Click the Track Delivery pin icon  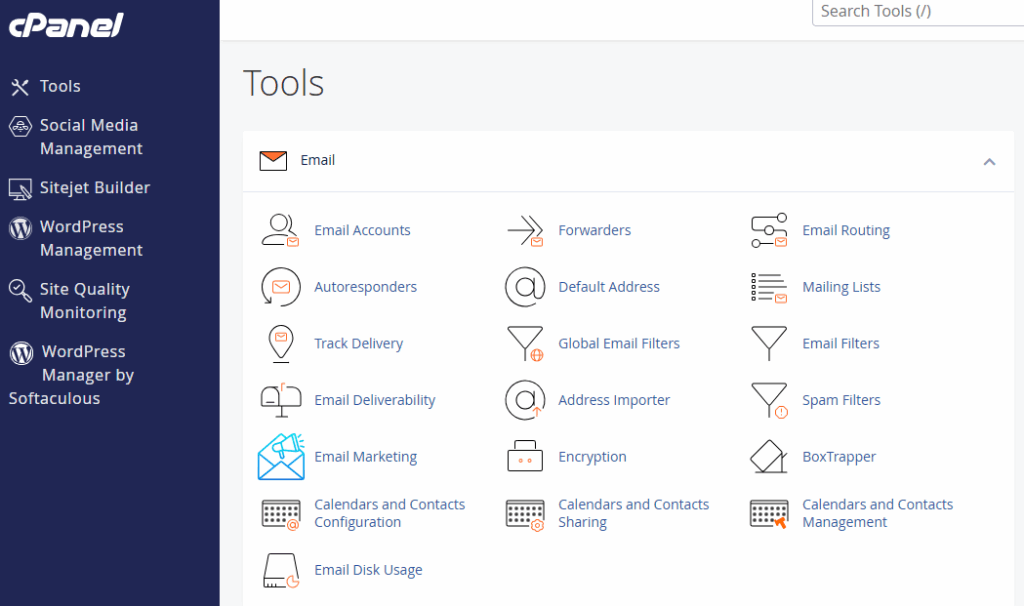point(281,343)
